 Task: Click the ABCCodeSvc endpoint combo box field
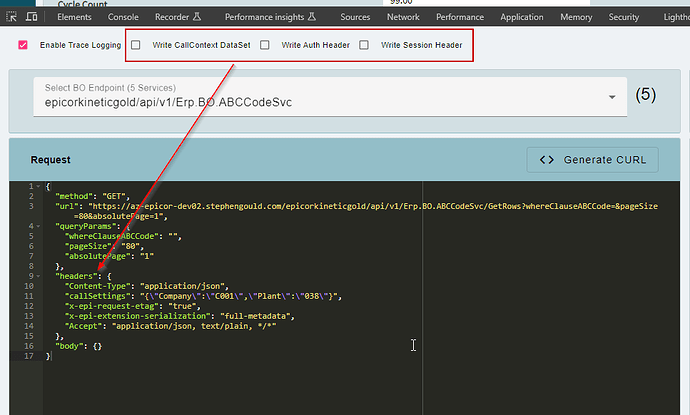pos(330,97)
